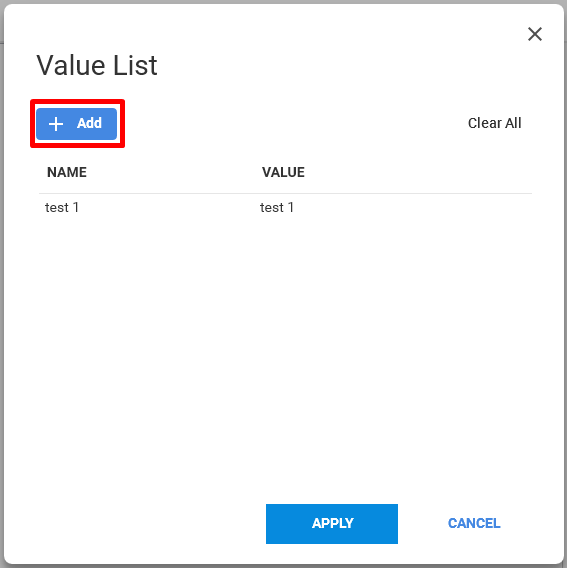
Task: Choose the CANCEL text link
Action: pyautogui.click(x=474, y=523)
